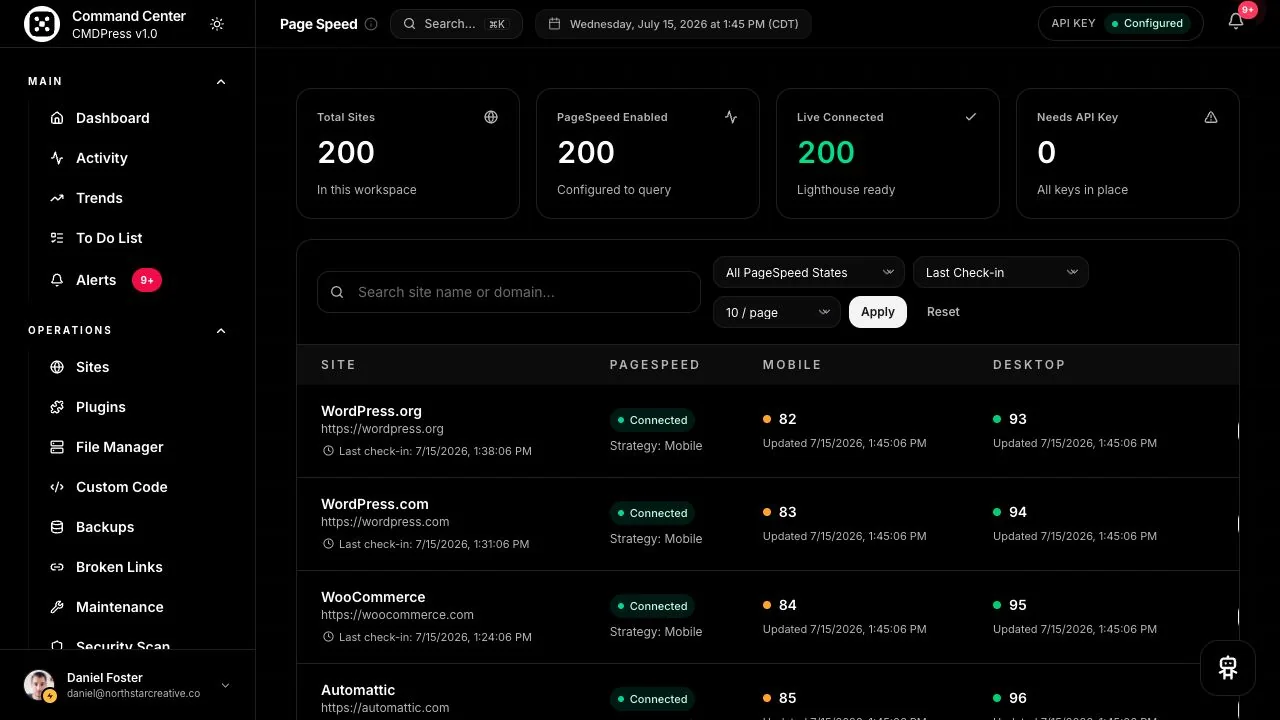Click the Alerts bell icon in sidebar
1280x720 pixels.
tap(57, 280)
